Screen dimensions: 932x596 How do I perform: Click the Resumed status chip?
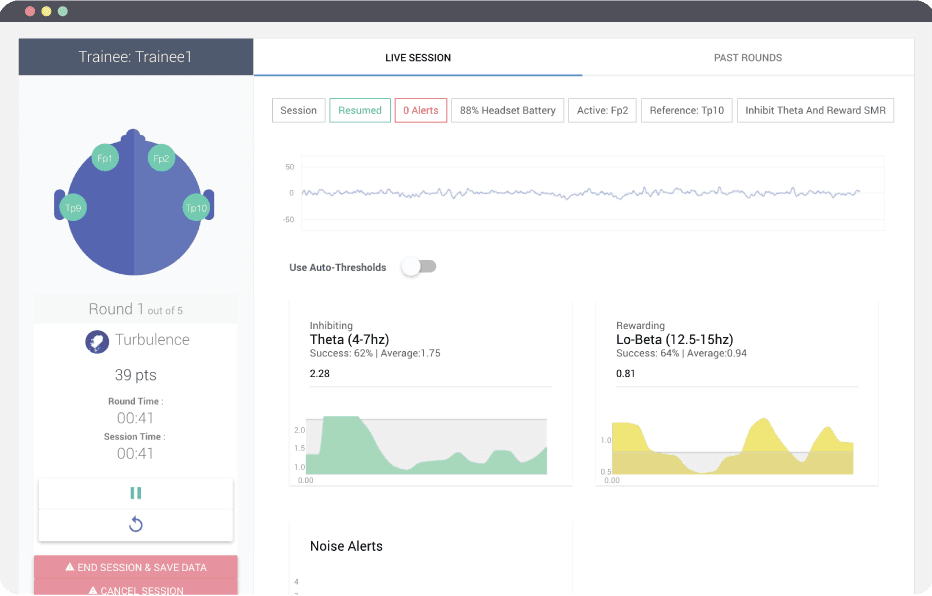click(x=360, y=111)
